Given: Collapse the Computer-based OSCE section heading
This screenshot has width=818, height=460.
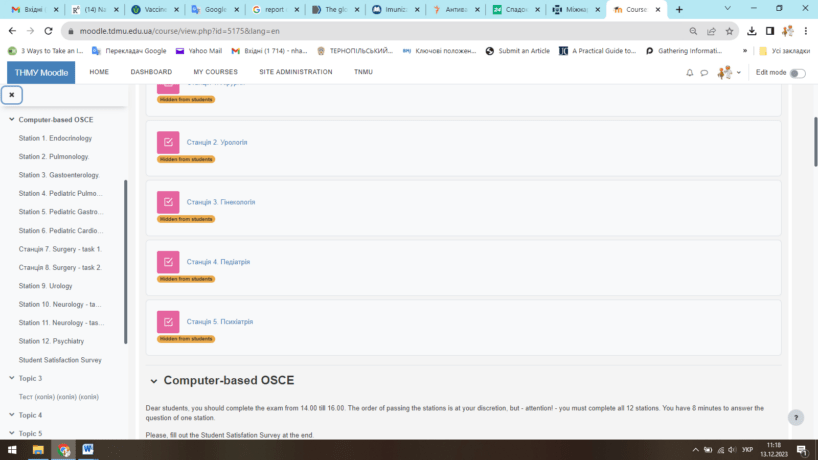Looking at the screenshot, I should coord(153,381).
